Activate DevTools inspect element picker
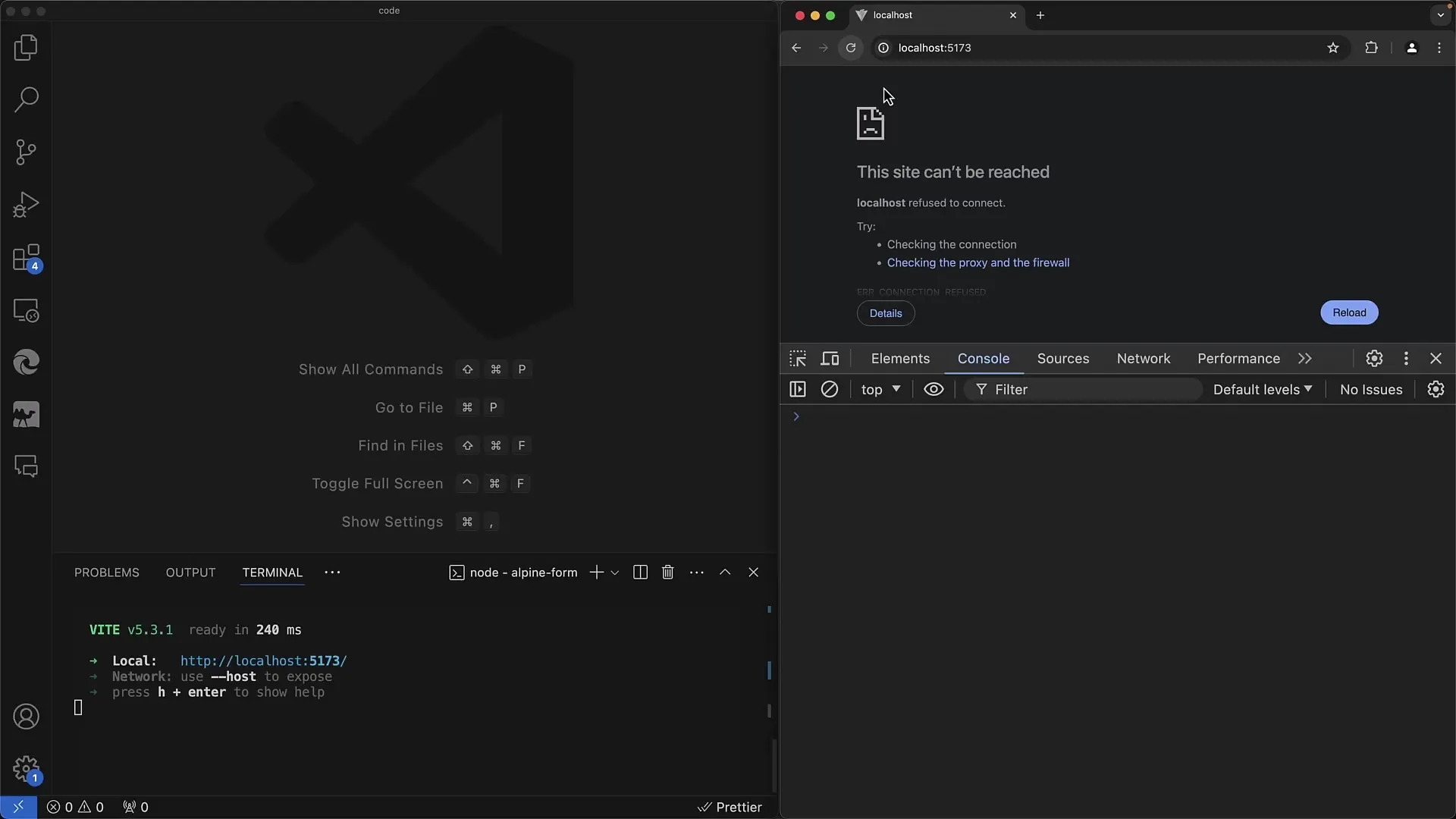 [798, 359]
